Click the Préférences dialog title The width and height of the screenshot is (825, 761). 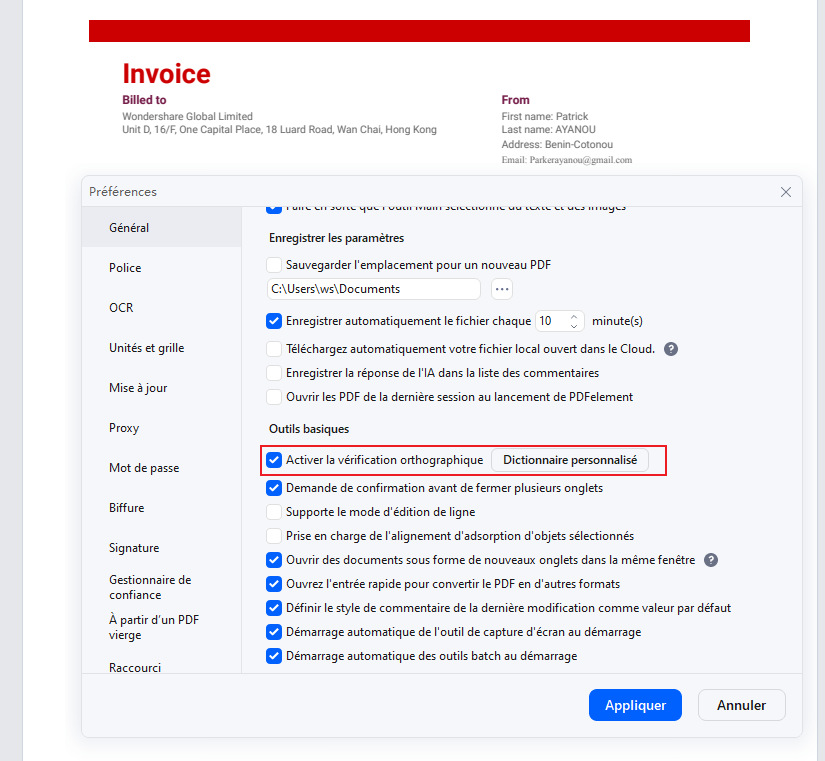point(123,192)
